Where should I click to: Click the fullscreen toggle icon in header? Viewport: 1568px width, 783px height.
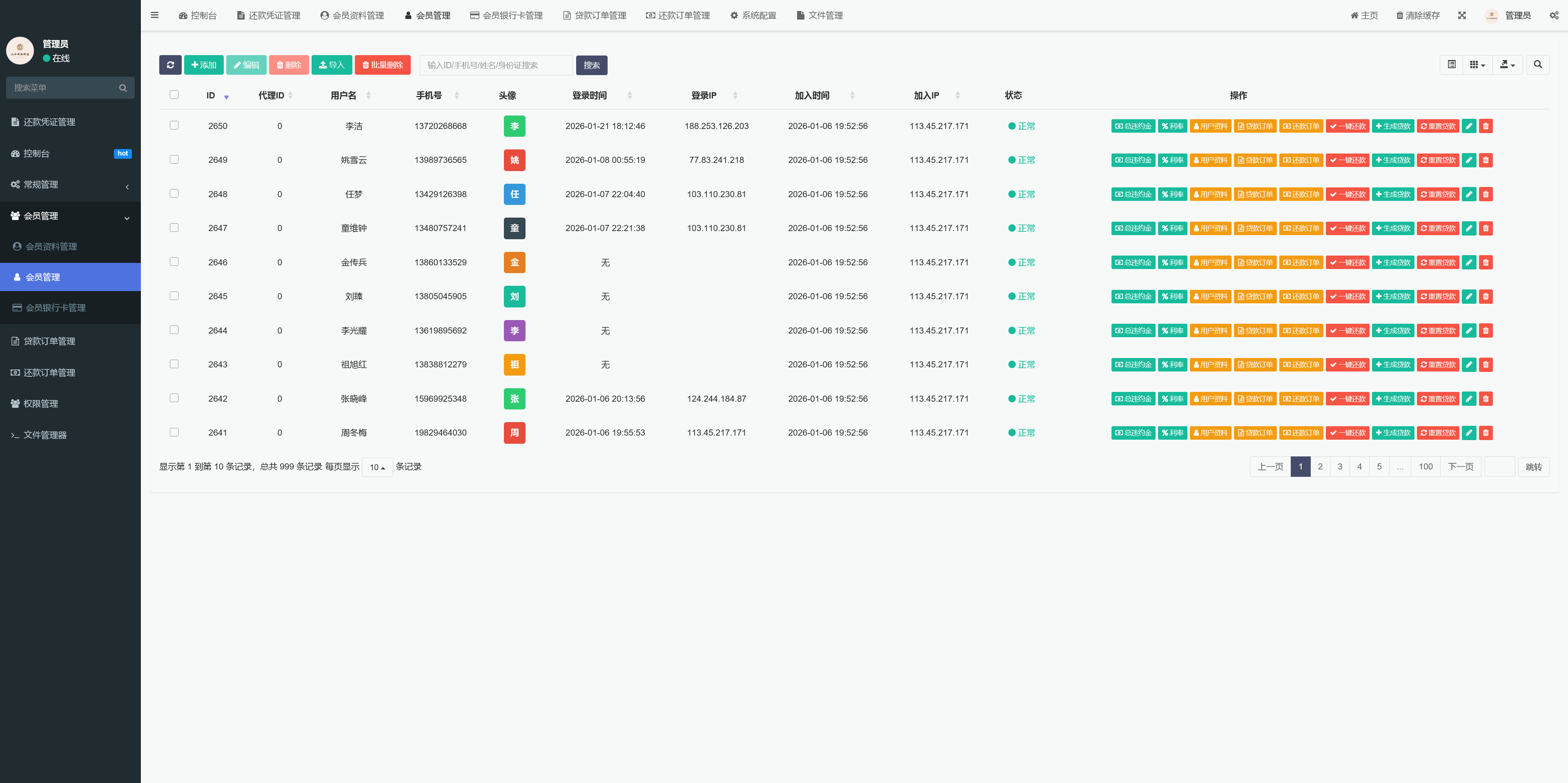pyautogui.click(x=1461, y=15)
